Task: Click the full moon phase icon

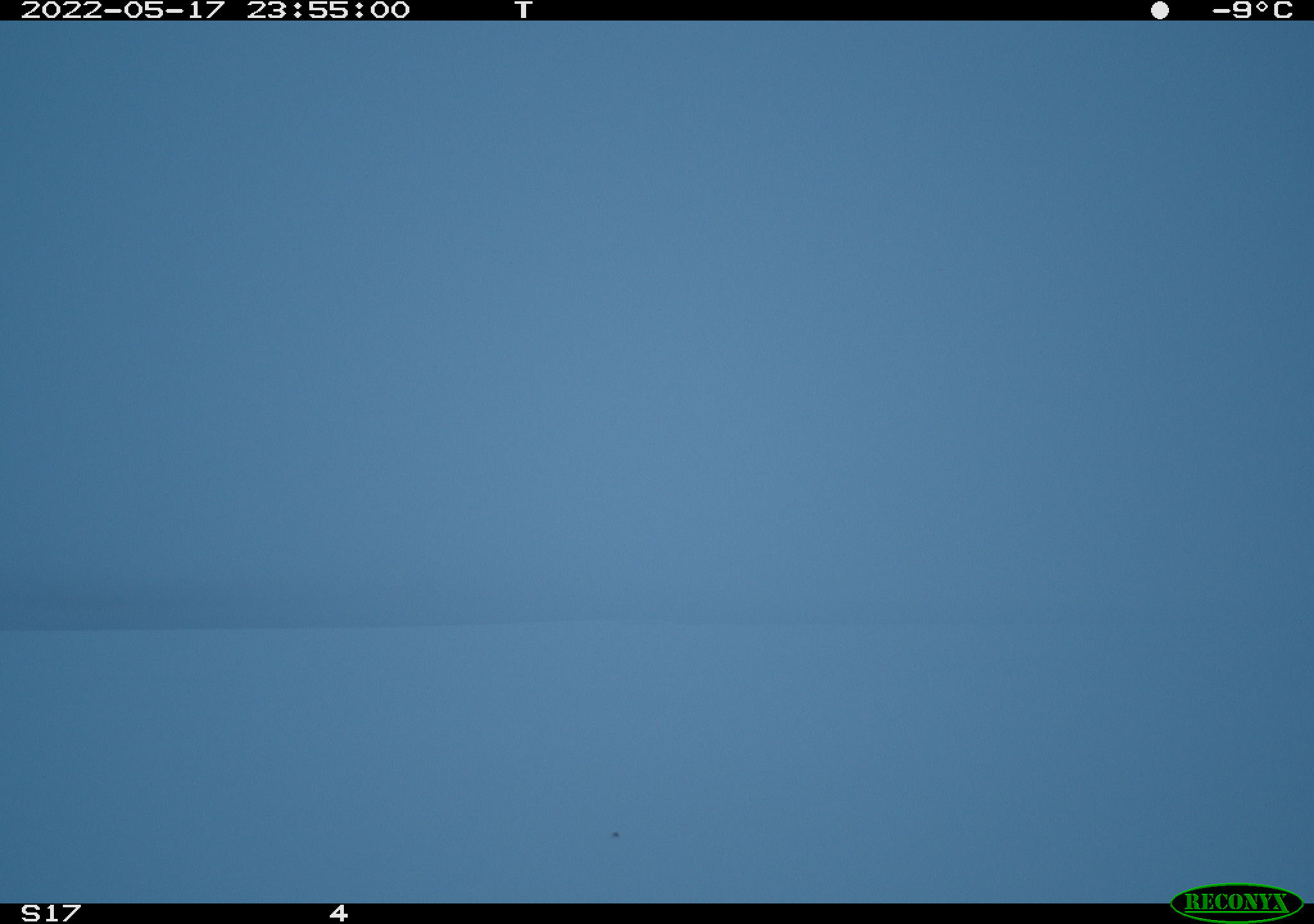Action: pos(1159,10)
